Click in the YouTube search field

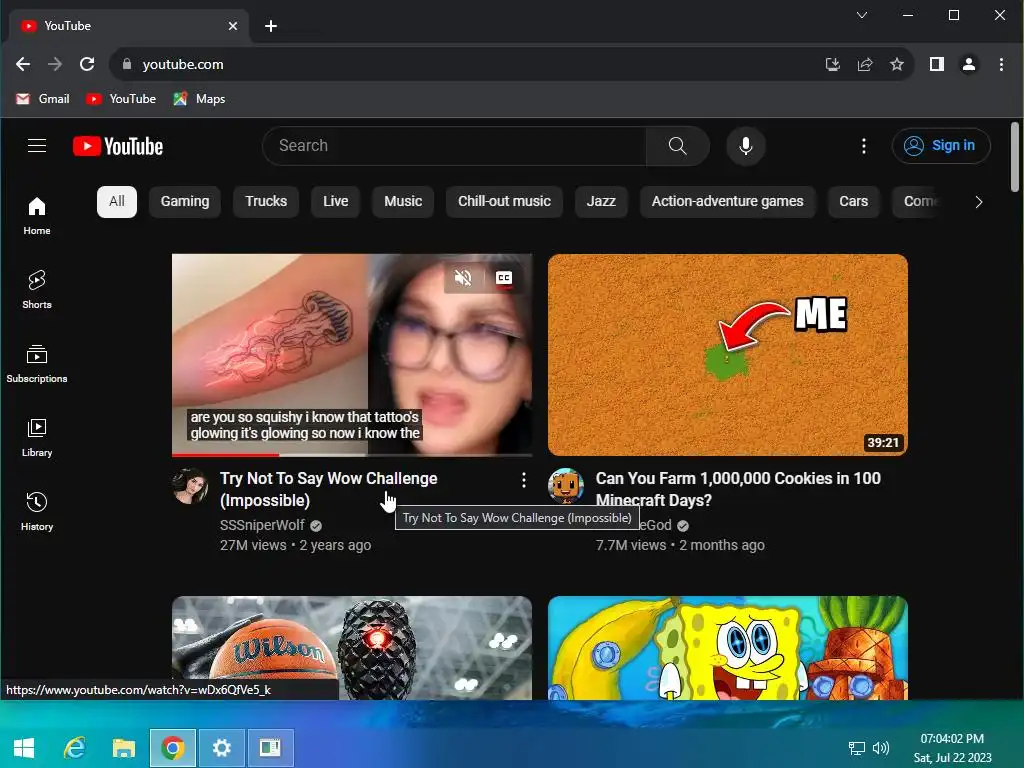tap(455, 146)
